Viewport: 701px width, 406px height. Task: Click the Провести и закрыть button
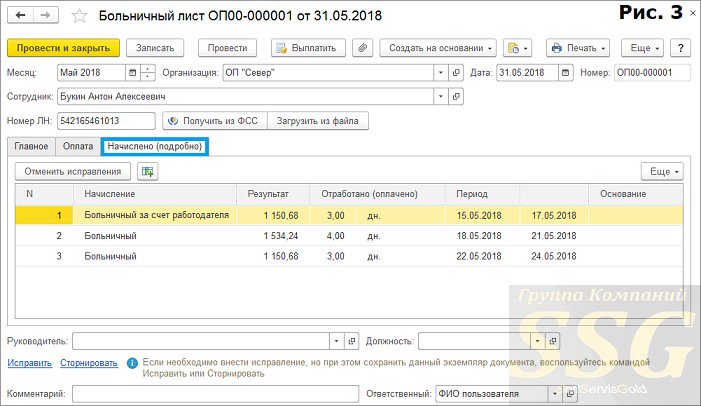tap(63, 47)
